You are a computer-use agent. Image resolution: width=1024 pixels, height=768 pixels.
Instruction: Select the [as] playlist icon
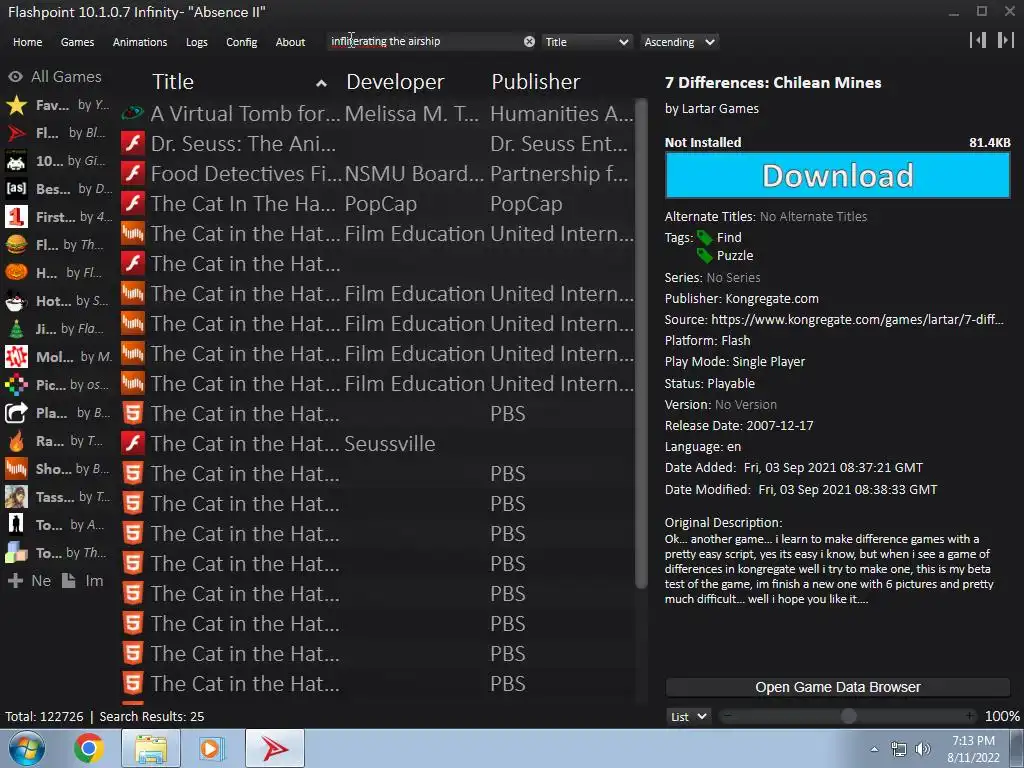16,189
